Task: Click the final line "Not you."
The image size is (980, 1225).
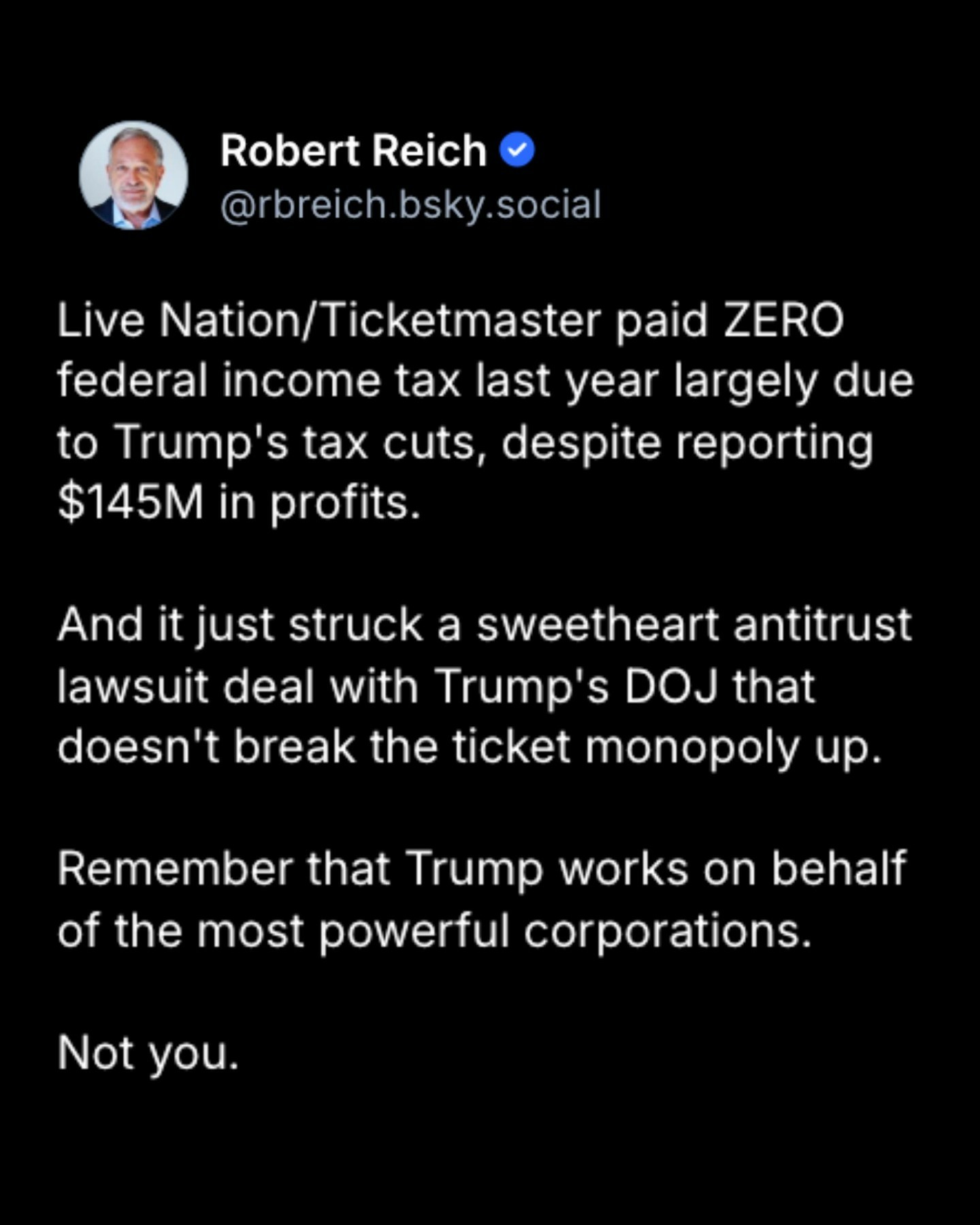Action: (148, 1052)
